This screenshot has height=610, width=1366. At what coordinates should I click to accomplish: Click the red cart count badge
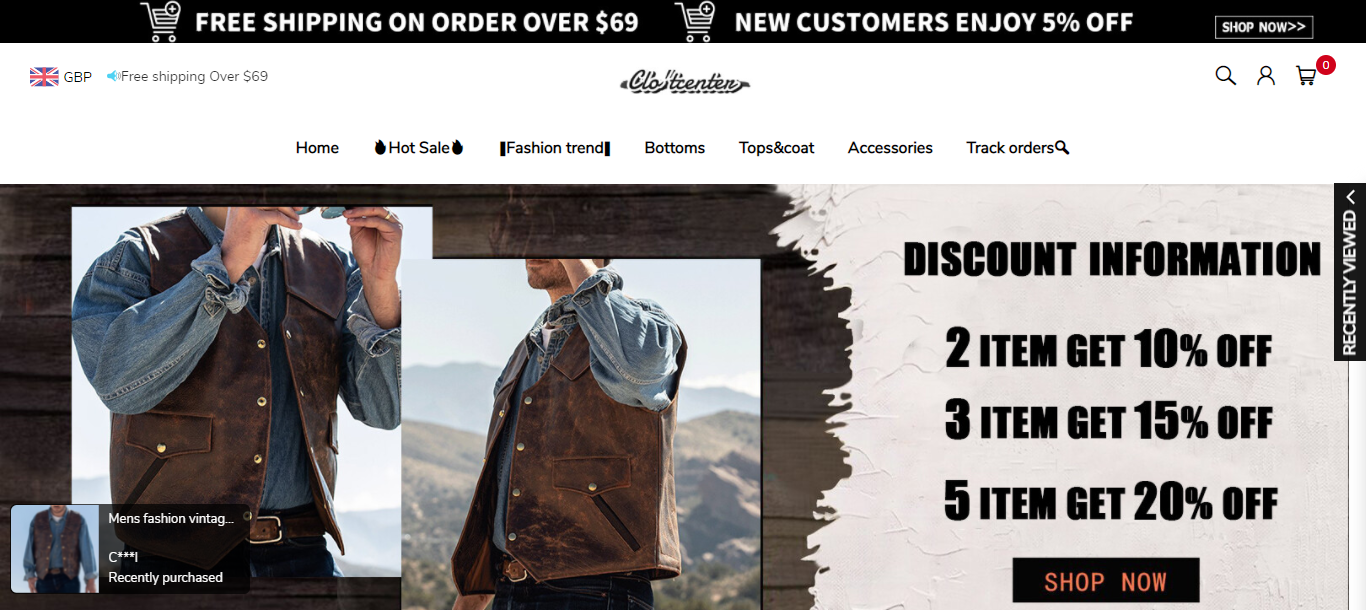[1326, 65]
